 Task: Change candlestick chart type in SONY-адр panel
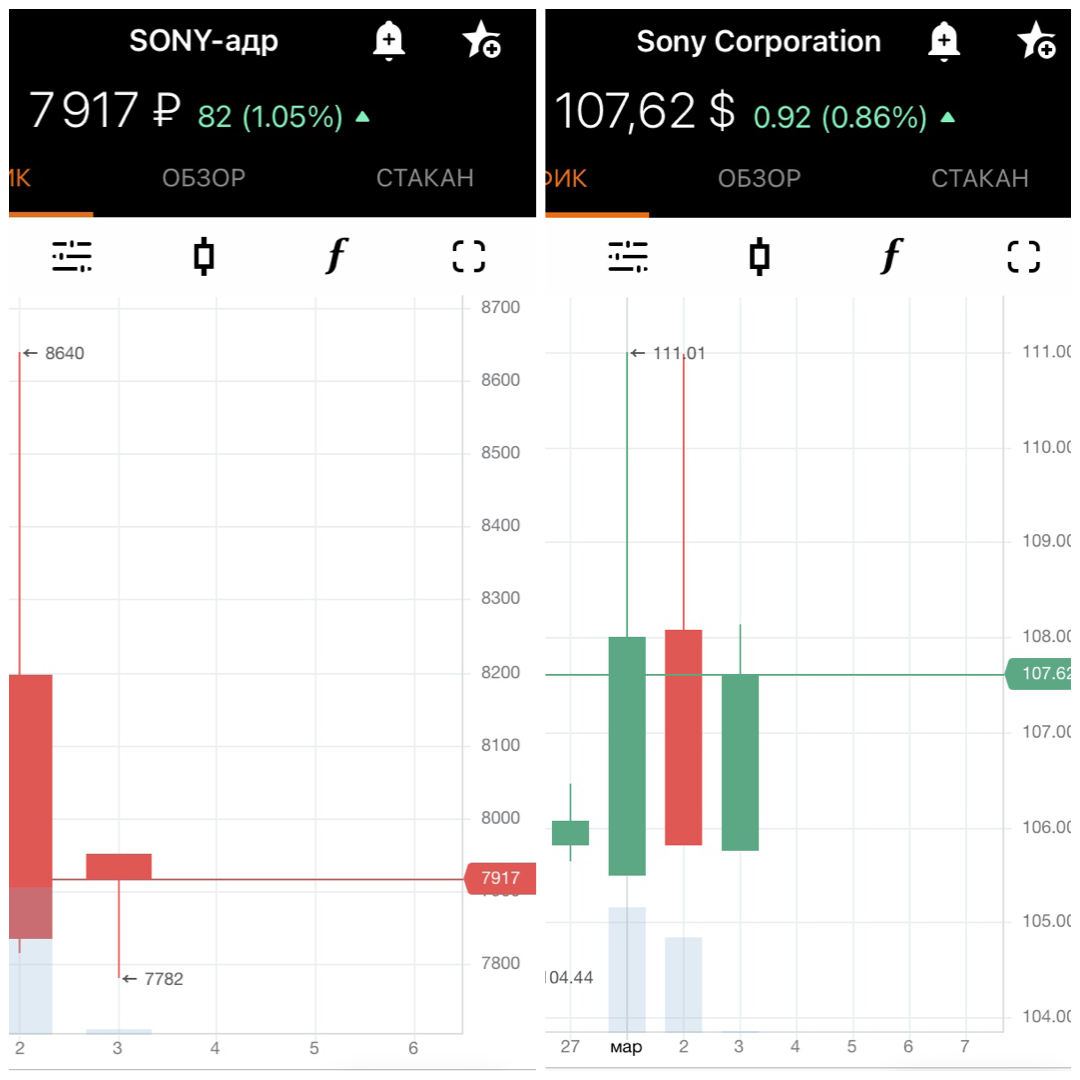(204, 256)
